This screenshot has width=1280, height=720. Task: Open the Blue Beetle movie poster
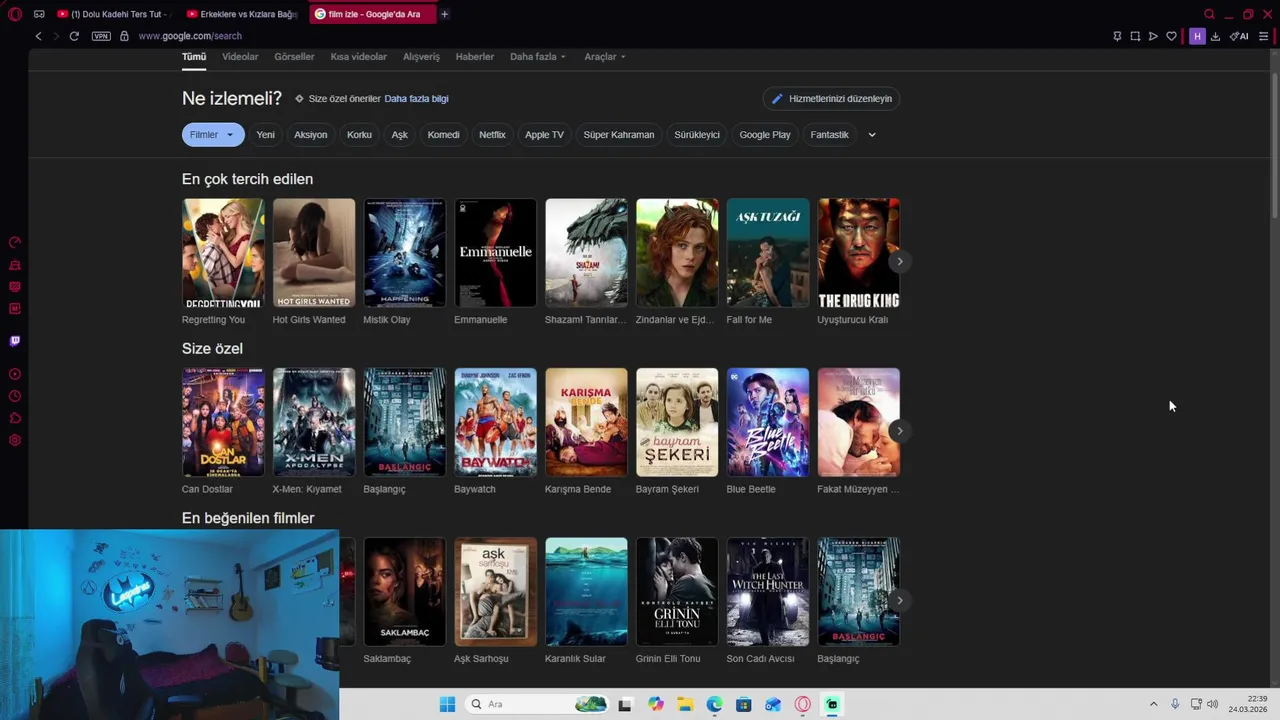(768, 422)
